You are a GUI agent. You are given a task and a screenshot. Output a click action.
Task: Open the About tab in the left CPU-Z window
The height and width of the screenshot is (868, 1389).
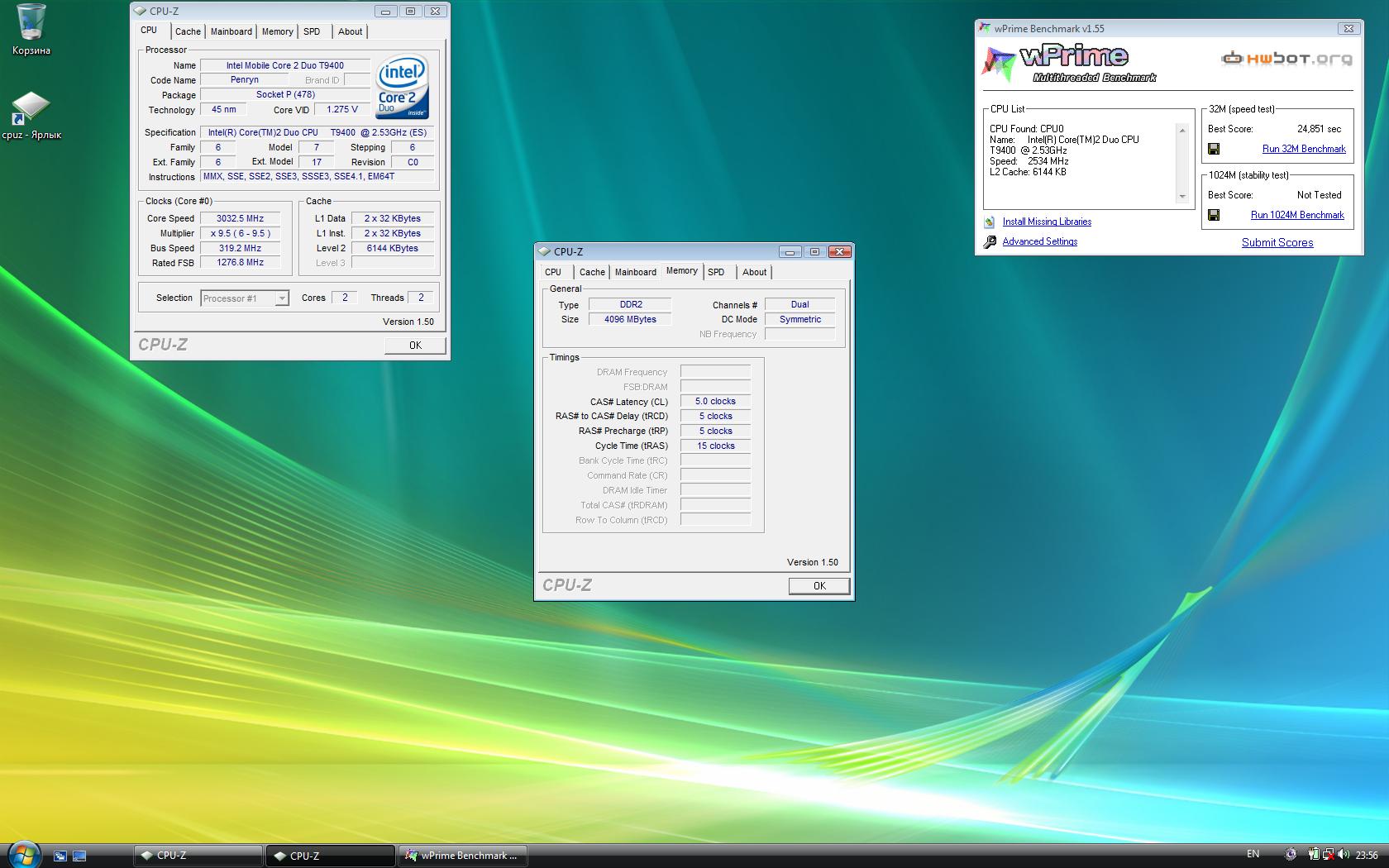click(x=351, y=31)
